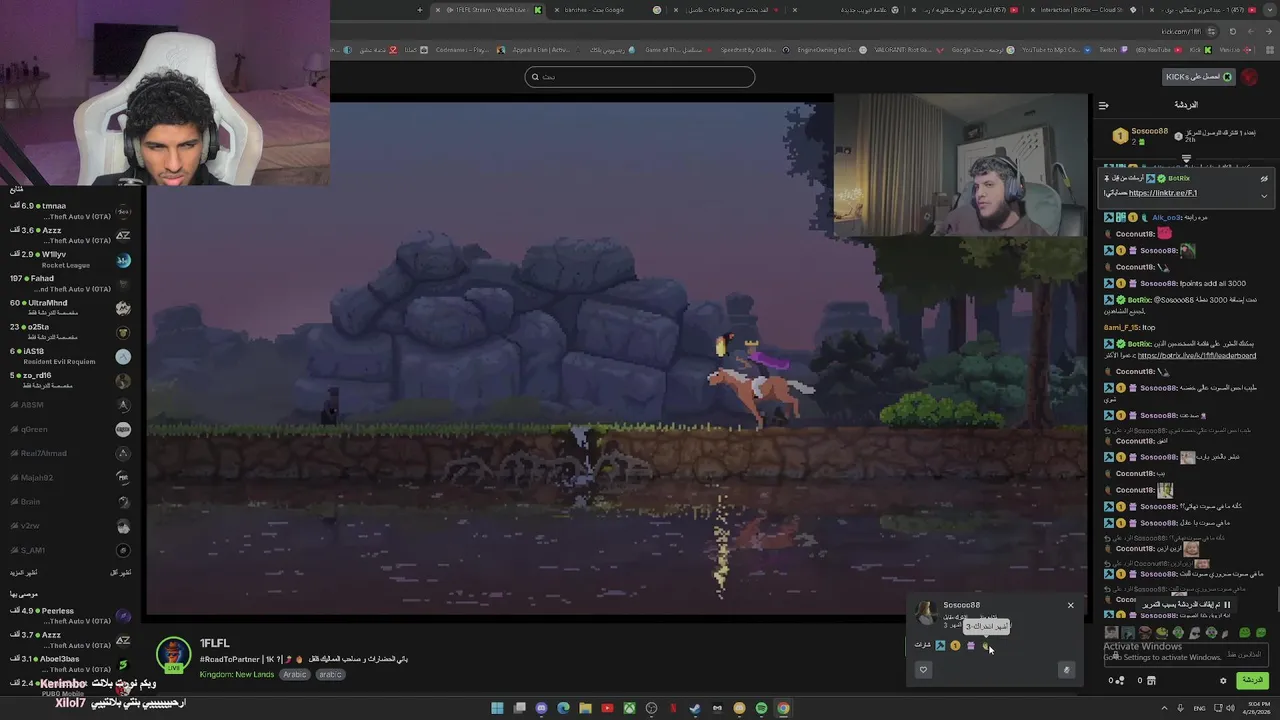This screenshot has height=720, width=1280.
Task: Open Abael3bas recommended channel
Action: 70,663
